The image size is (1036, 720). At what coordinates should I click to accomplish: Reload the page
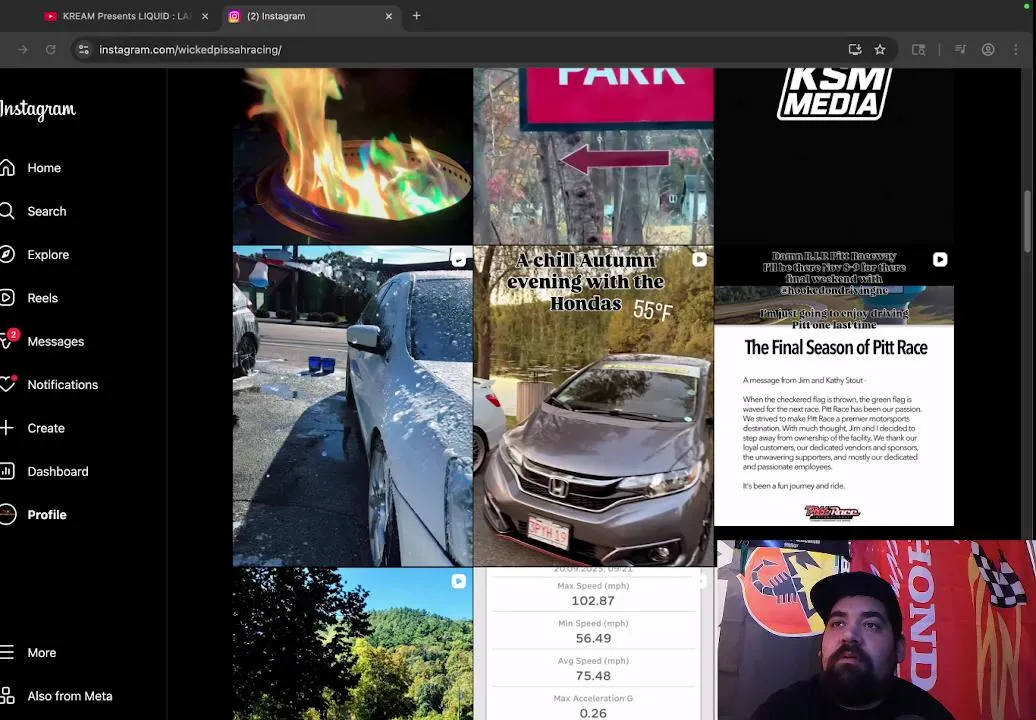(x=50, y=50)
